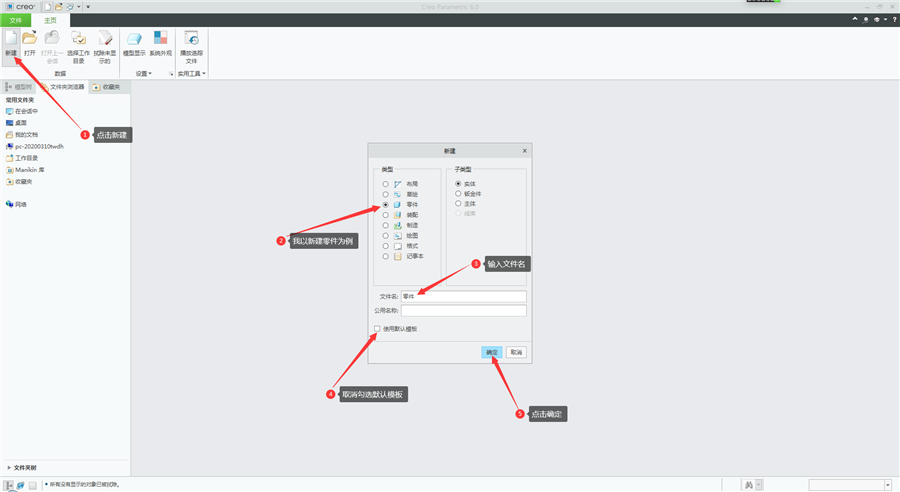The image size is (900, 492).
Task: Toggle 使用默认模板 (Use default template) checkbox
Action: click(x=377, y=329)
